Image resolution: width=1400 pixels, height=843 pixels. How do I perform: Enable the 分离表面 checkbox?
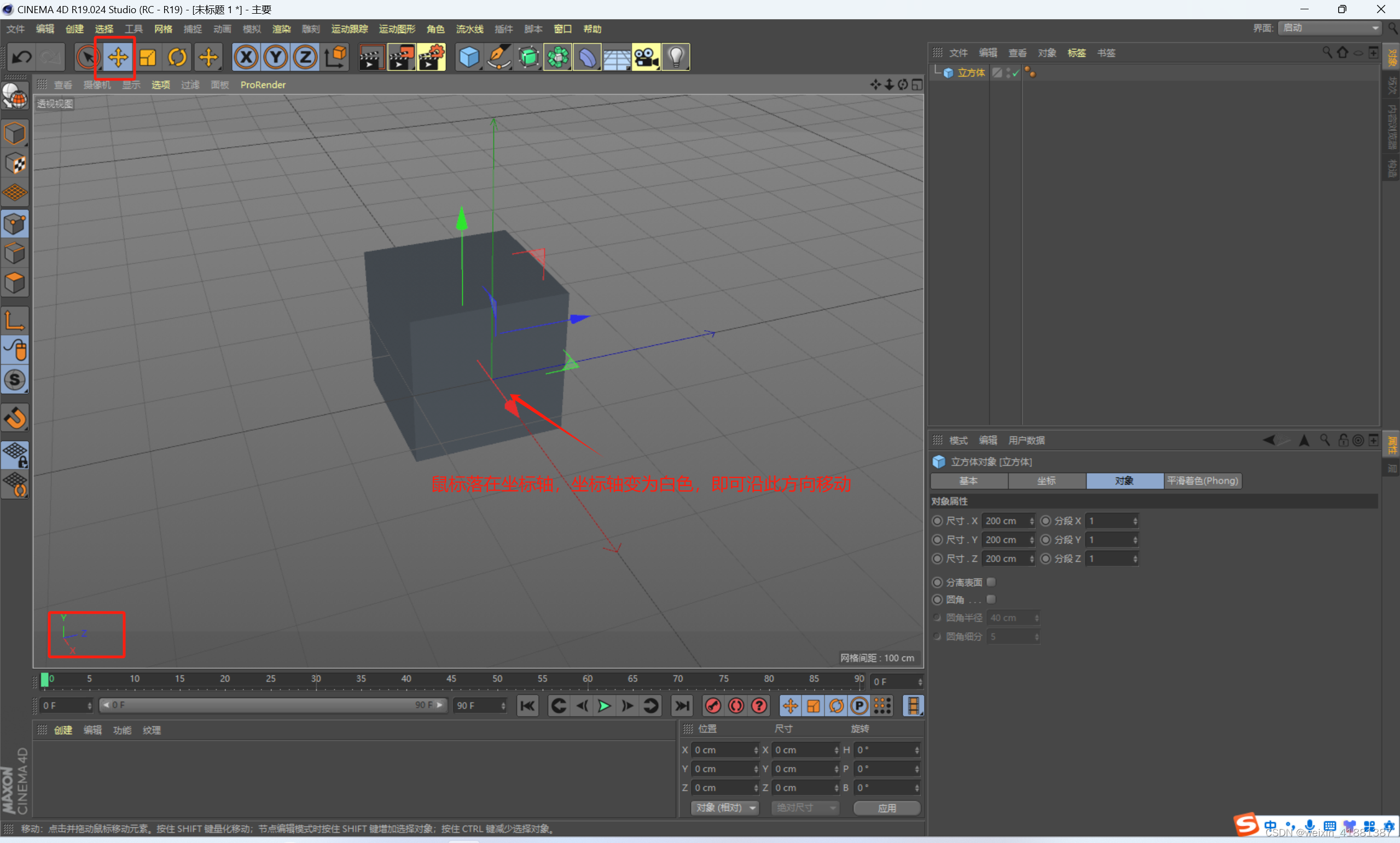pyautogui.click(x=992, y=582)
